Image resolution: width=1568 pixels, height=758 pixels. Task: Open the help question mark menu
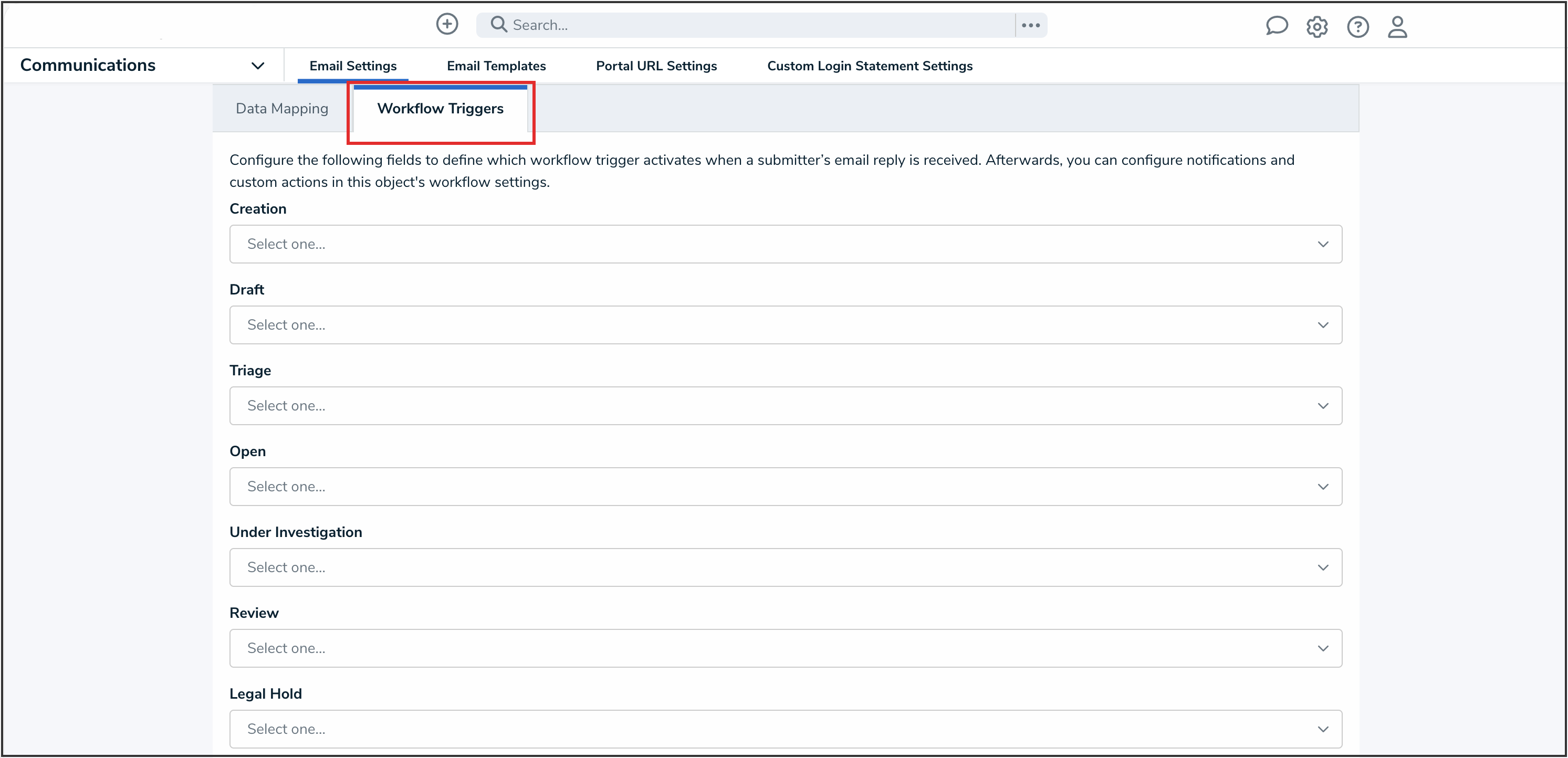(1358, 27)
